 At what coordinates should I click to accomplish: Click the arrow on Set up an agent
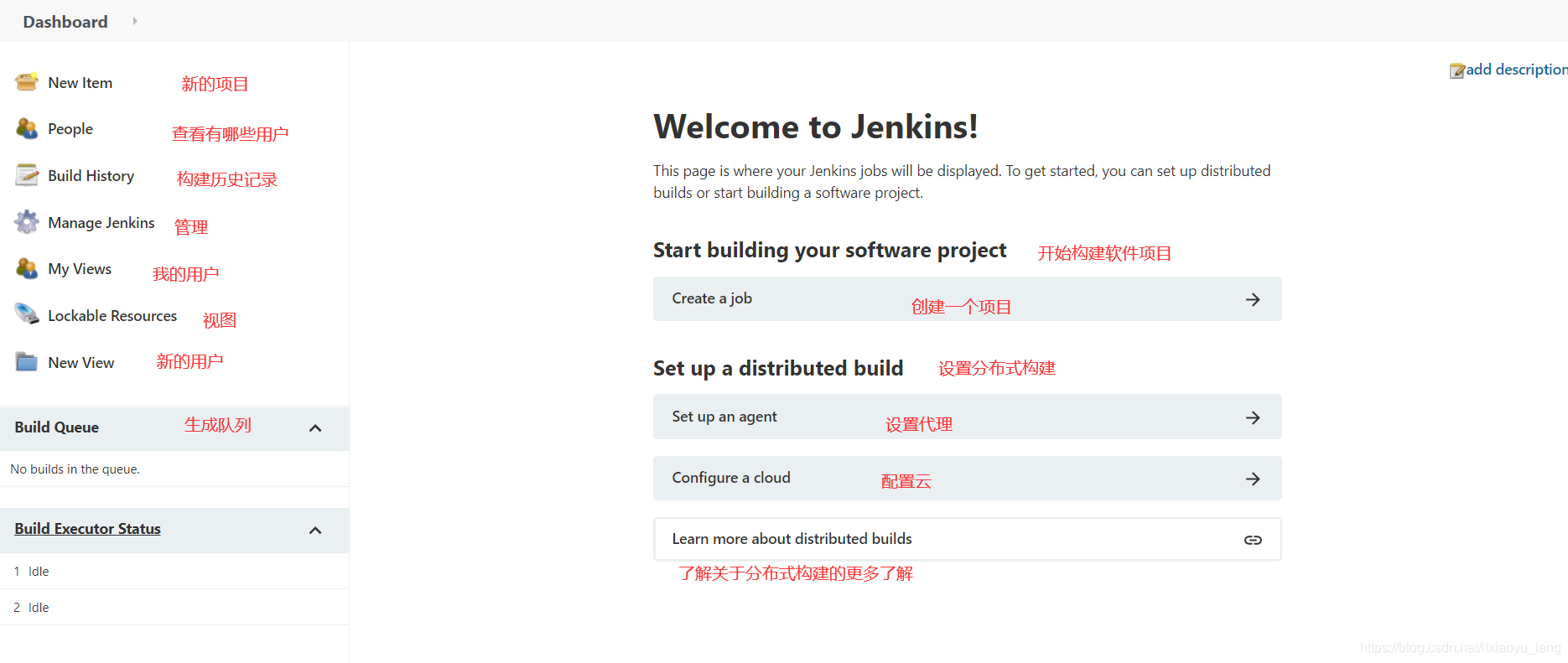(1253, 417)
